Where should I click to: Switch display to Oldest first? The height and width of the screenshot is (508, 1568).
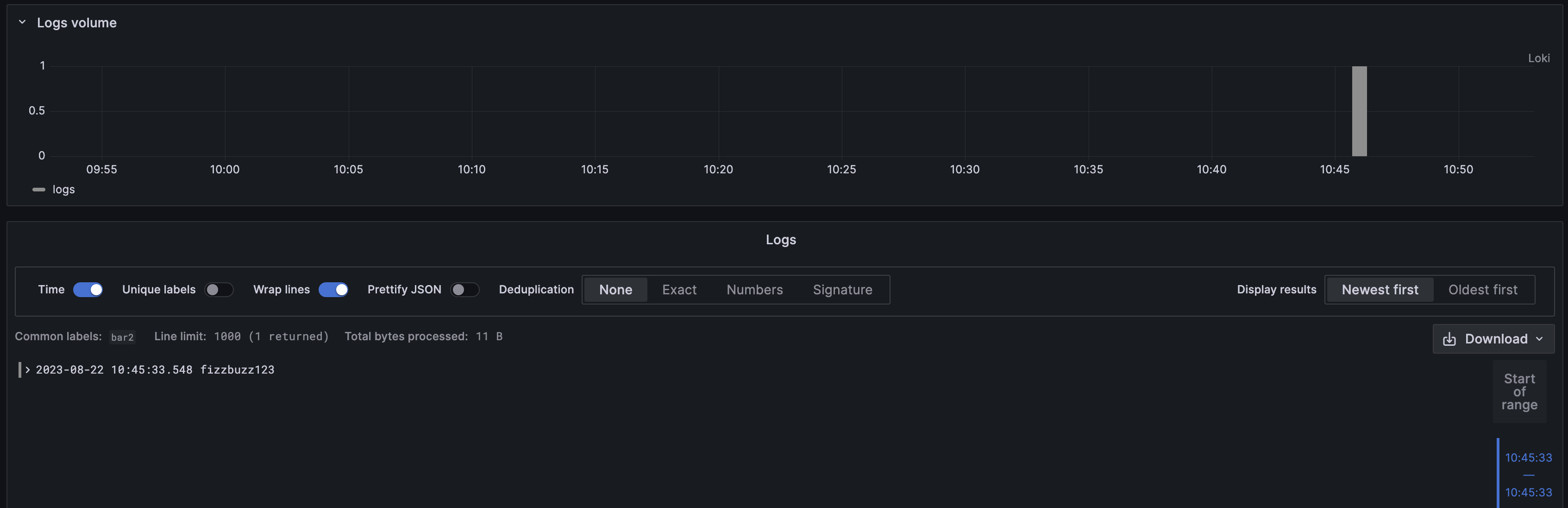click(x=1482, y=289)
